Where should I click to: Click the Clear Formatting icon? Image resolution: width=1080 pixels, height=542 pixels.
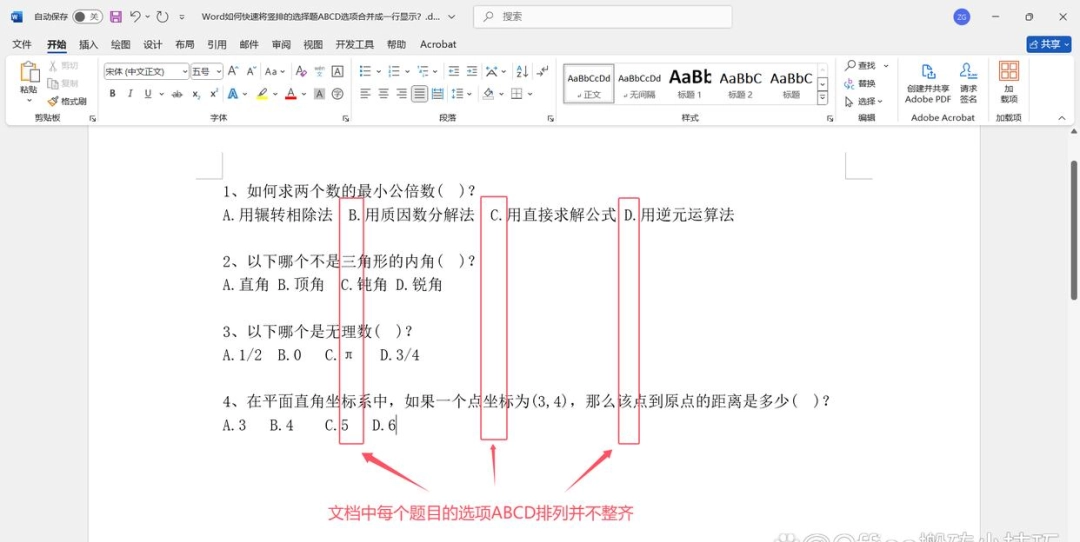(x=301, y=71)
